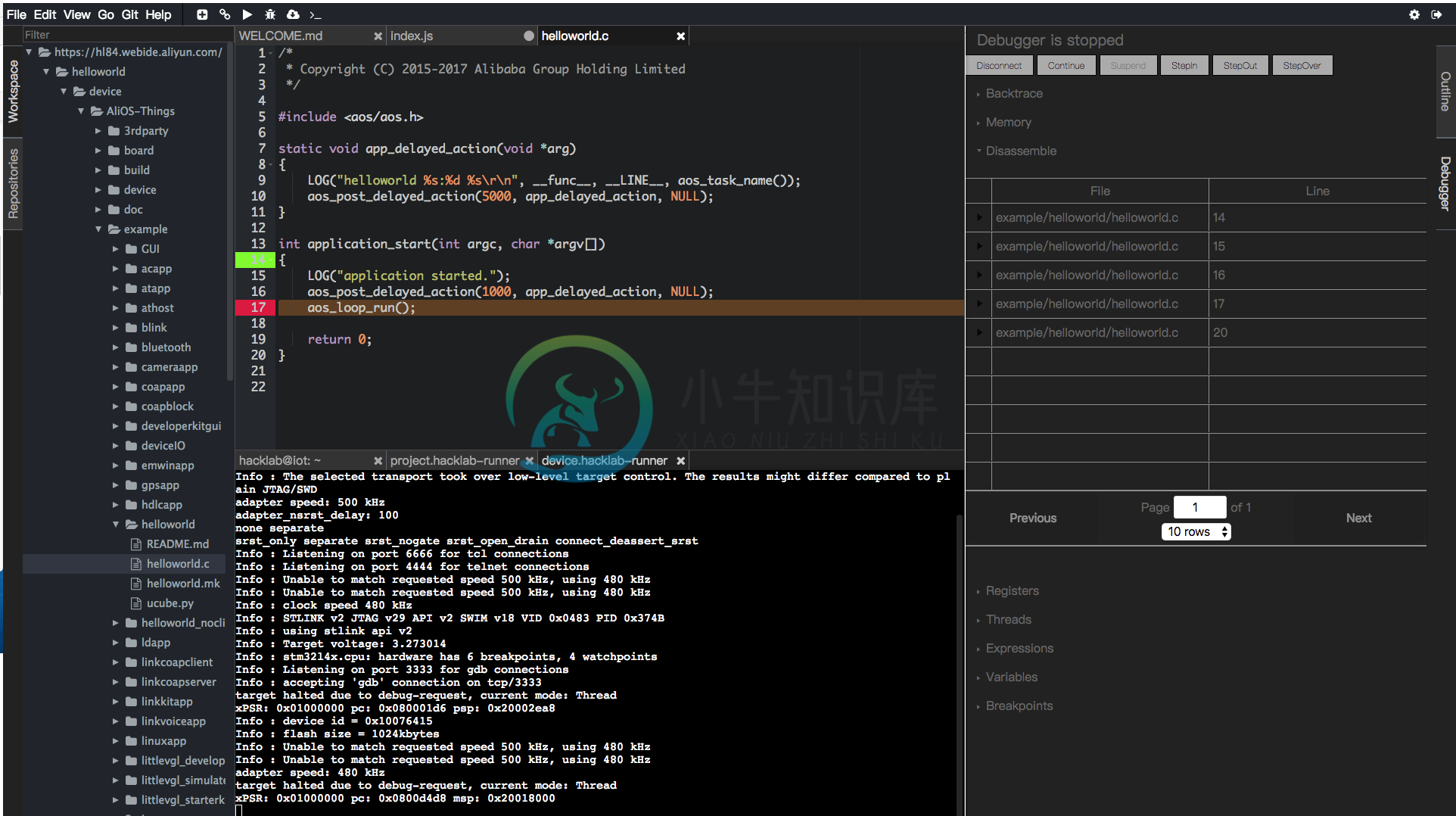Click the StepOut button
The height and width of the screenshot is (816, 1456).
pos(1240,66)
